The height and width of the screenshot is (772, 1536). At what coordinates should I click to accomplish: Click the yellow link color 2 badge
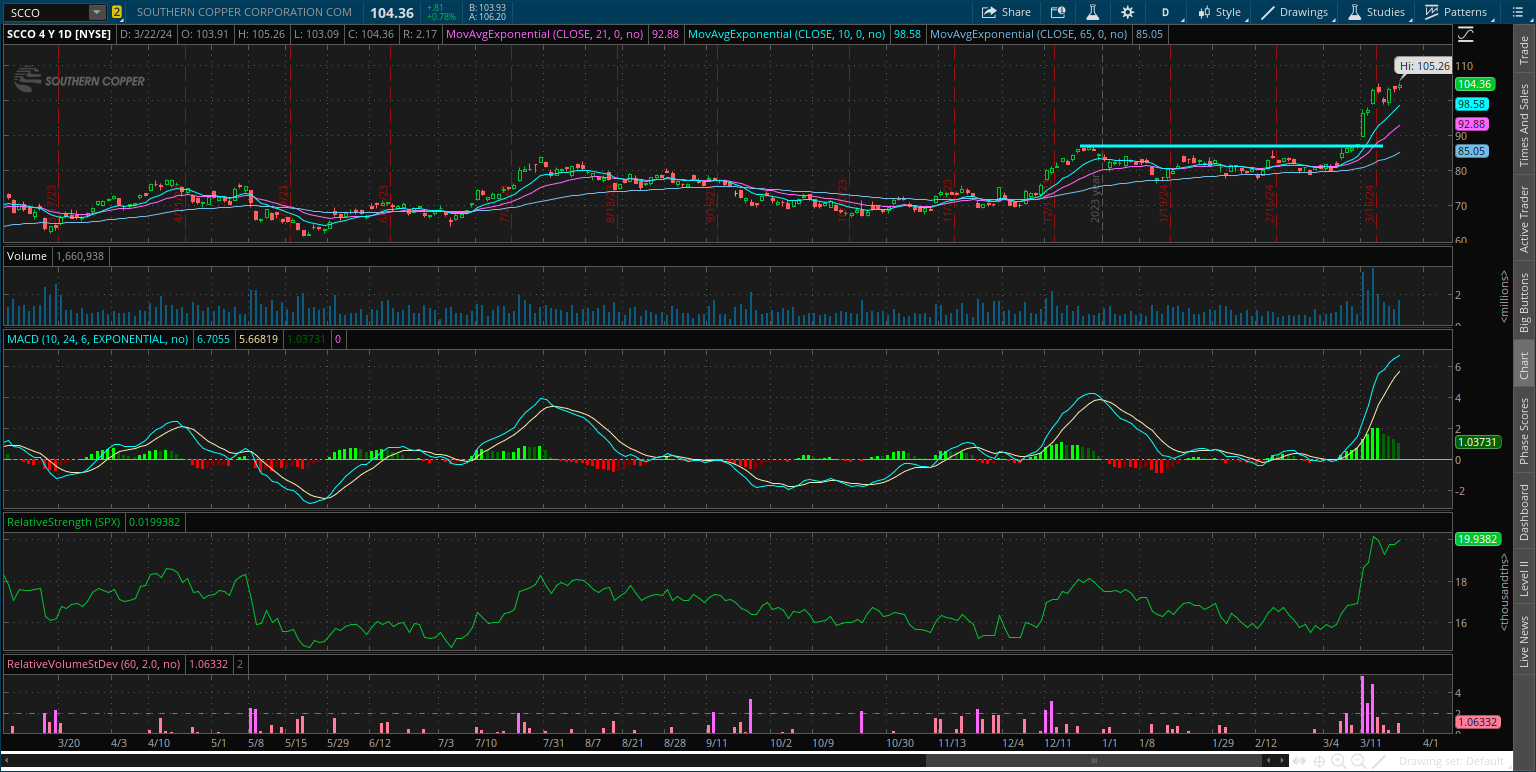pyautogui.click(x=117, y=12)
